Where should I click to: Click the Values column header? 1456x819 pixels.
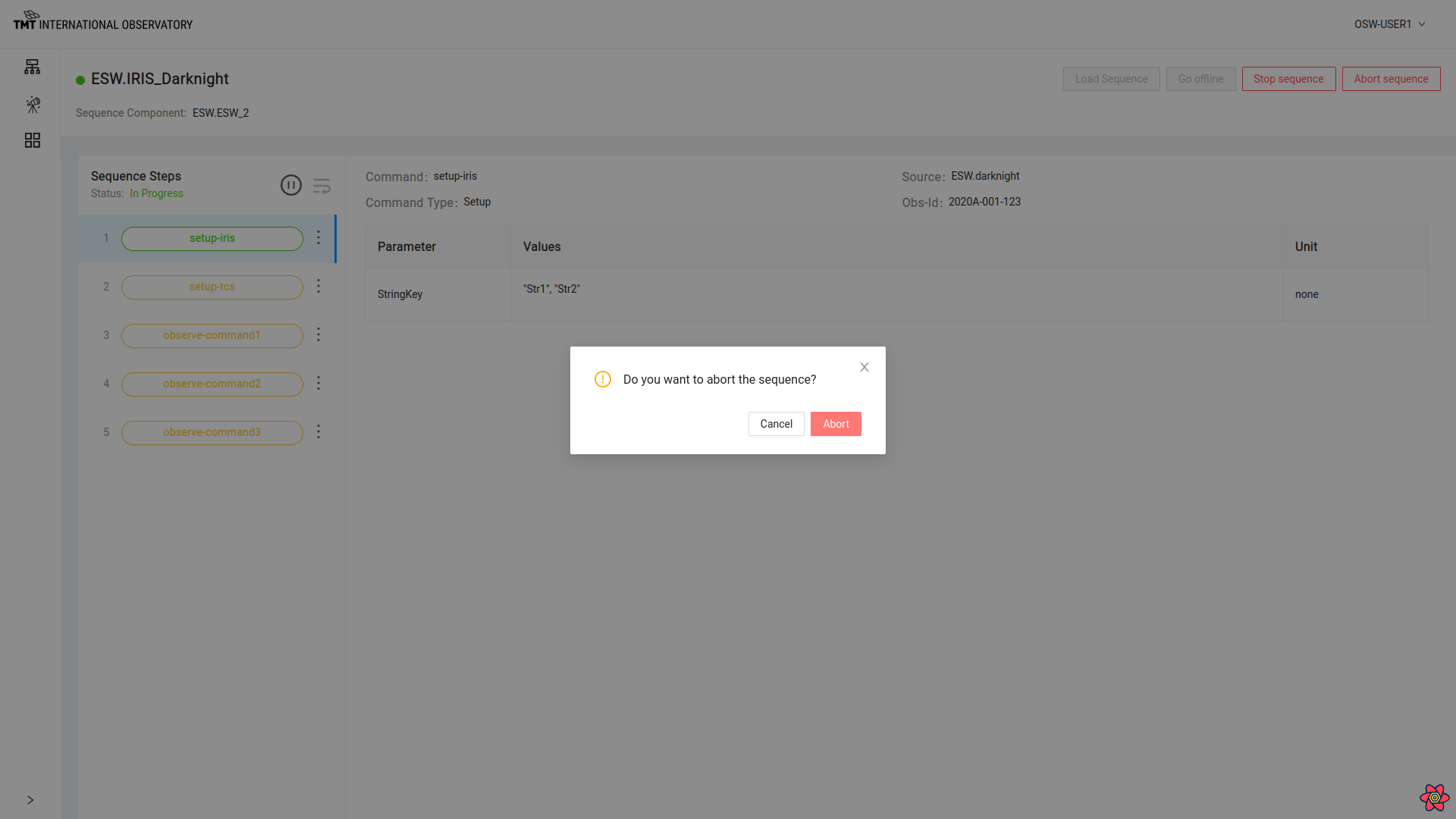[897, 247]
